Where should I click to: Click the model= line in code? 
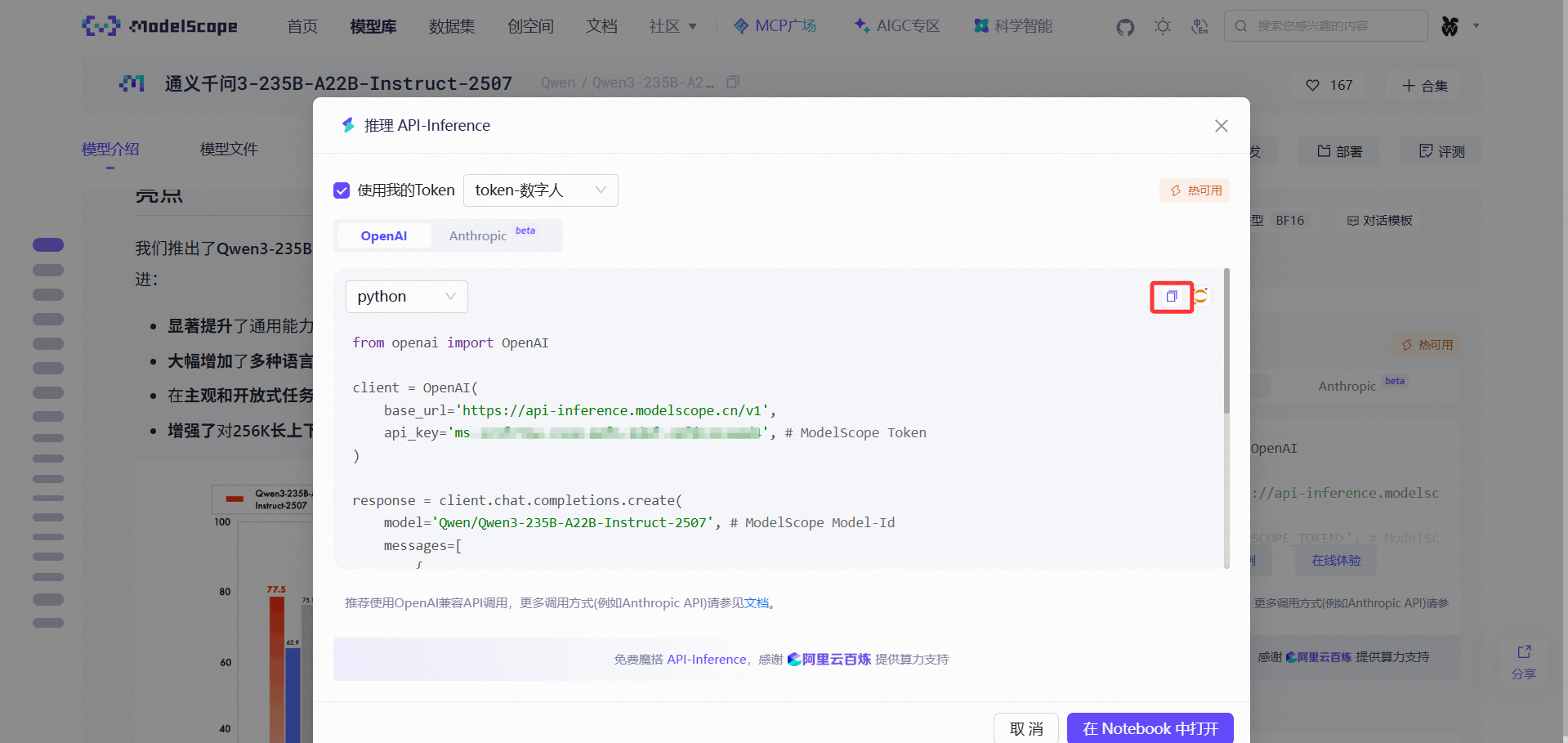pyautogui.click(x=639, y=522)
